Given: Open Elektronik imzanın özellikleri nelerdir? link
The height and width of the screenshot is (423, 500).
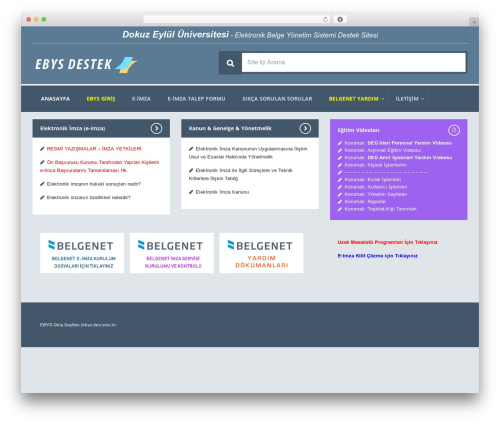Looking at the screenshot, I should point(89,197).
